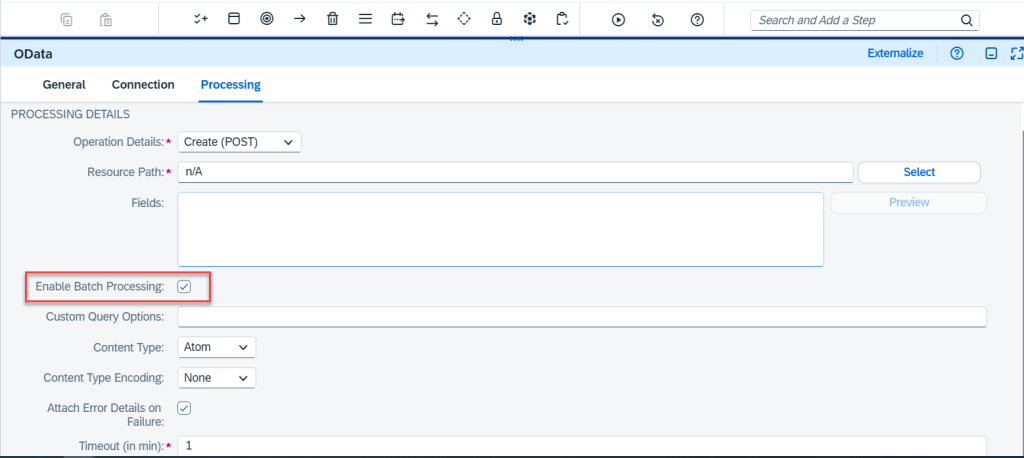Toggle Attach Error Details on Failure
Viewport: 1024px width, 458px height.
tap(184, 408)
